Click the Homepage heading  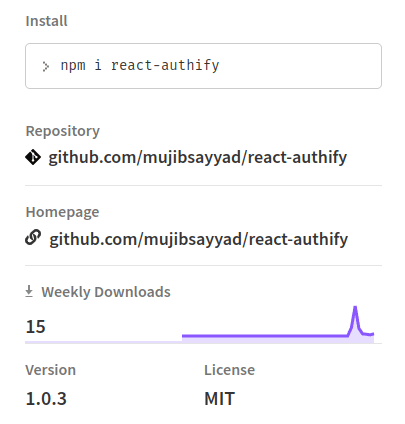pyautogui.click(x=62, y=212)
